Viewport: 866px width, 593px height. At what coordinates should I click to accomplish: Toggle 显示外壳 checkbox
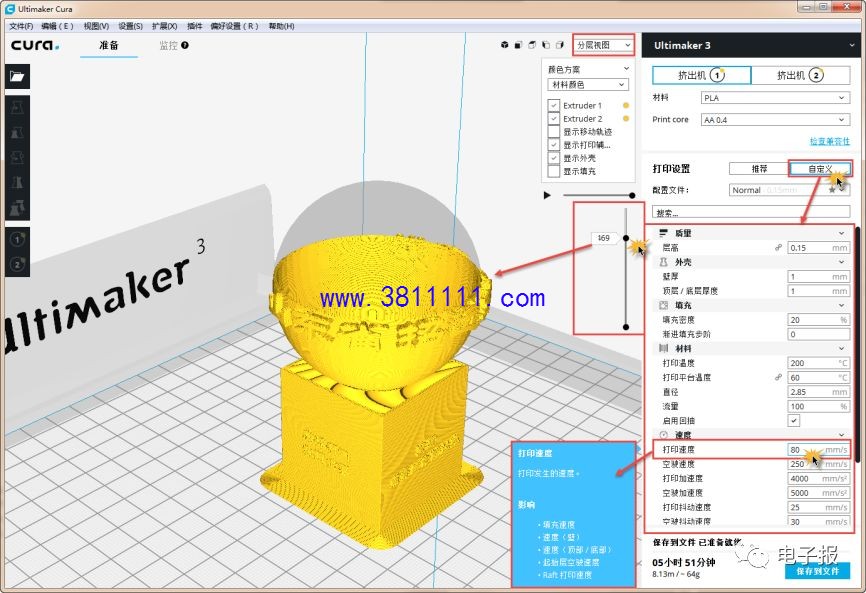point(553,158)
